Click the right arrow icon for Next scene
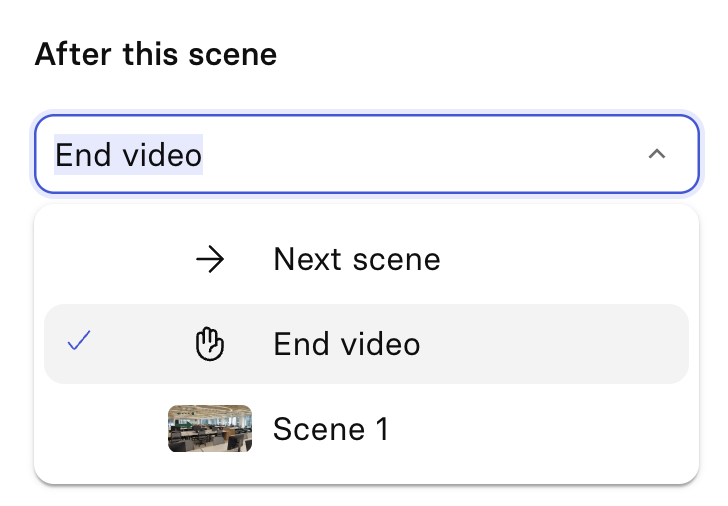 (210, 260)
